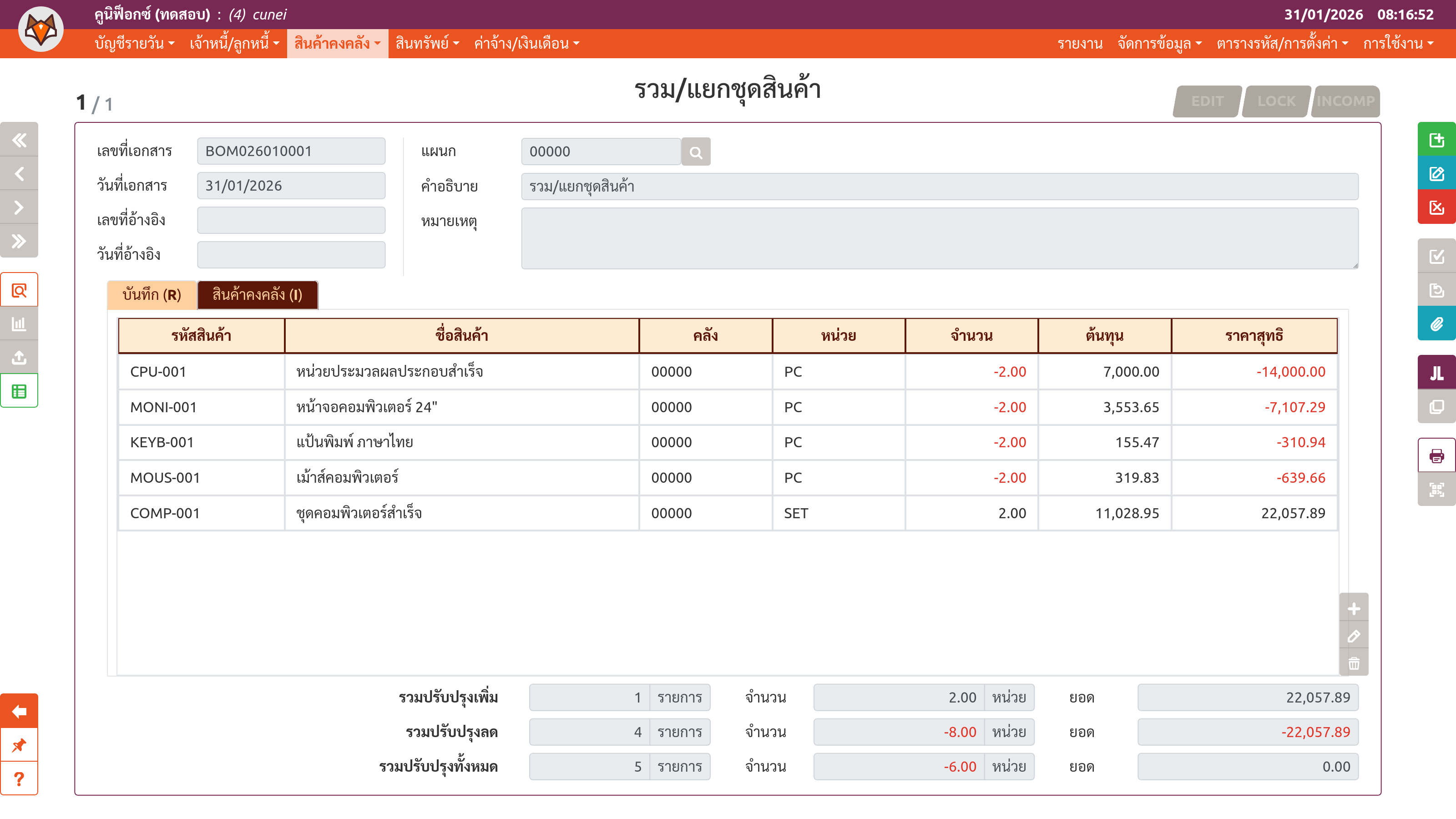Click the green new document icon
The width and height of the screenshot is (1456, 819).
[x=1436, y=140]
